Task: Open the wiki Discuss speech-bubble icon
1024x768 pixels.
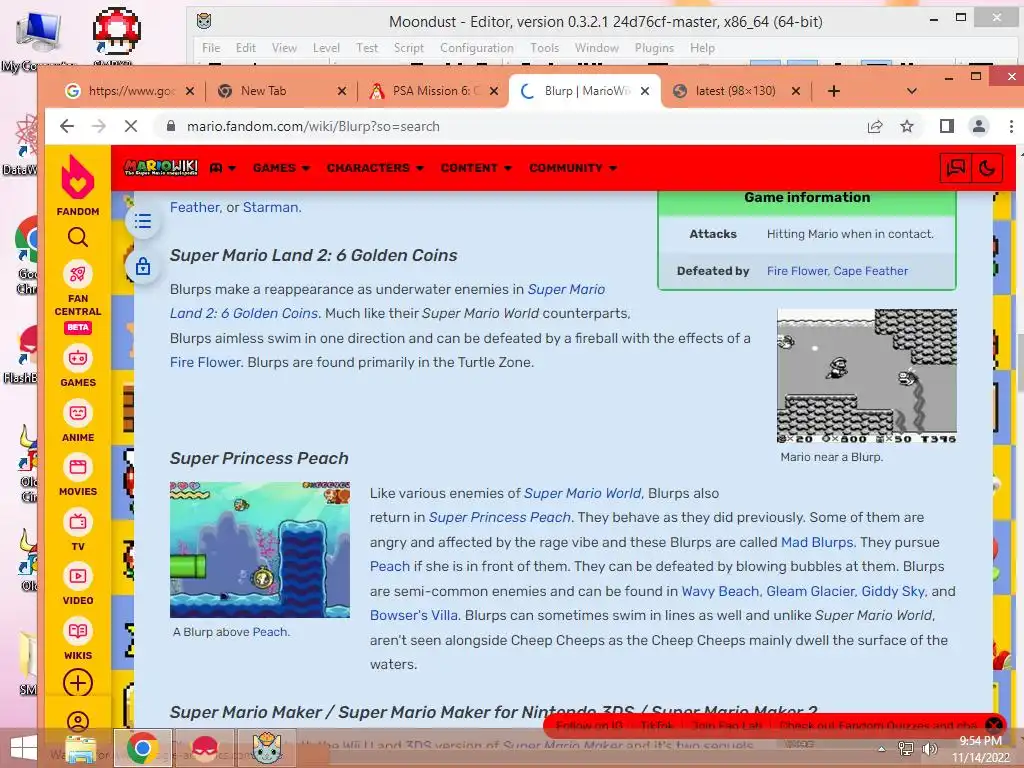Action: (955, 168)
